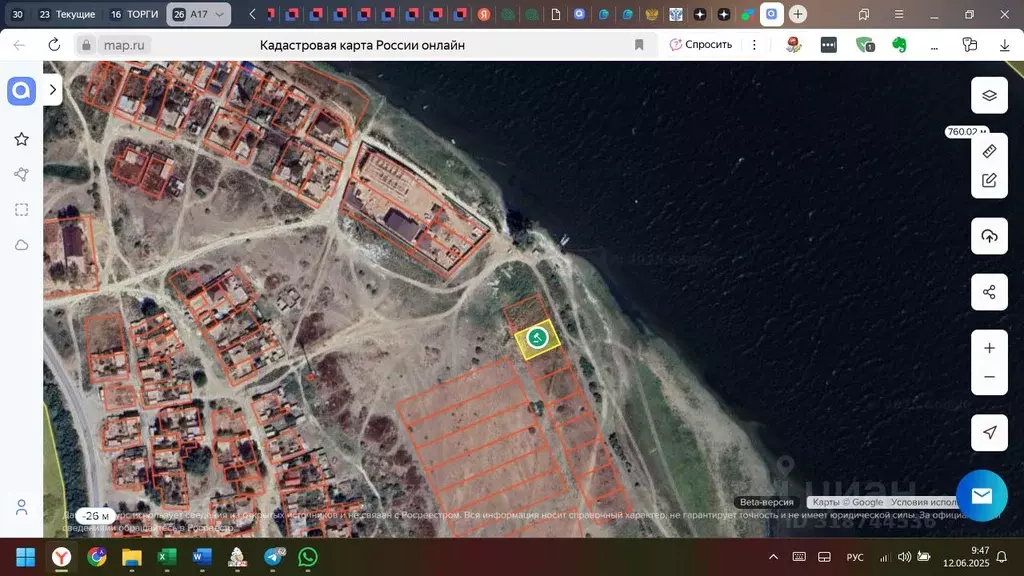Go back with the browser back arrow
Viewport: 1024px width, 576px height.
coord(20,44)
